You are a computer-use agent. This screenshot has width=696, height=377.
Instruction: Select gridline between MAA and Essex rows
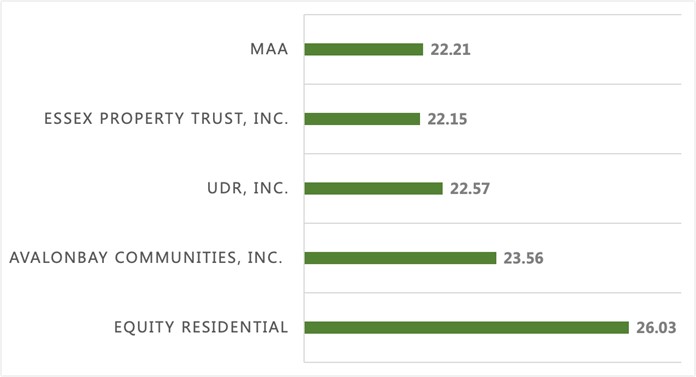click(493, 84)
